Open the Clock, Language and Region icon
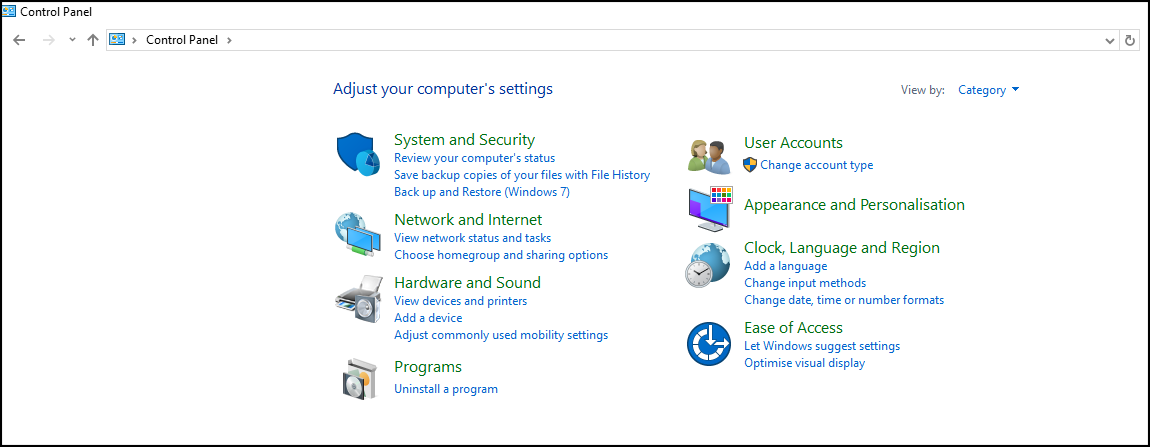 coord(708,266)
